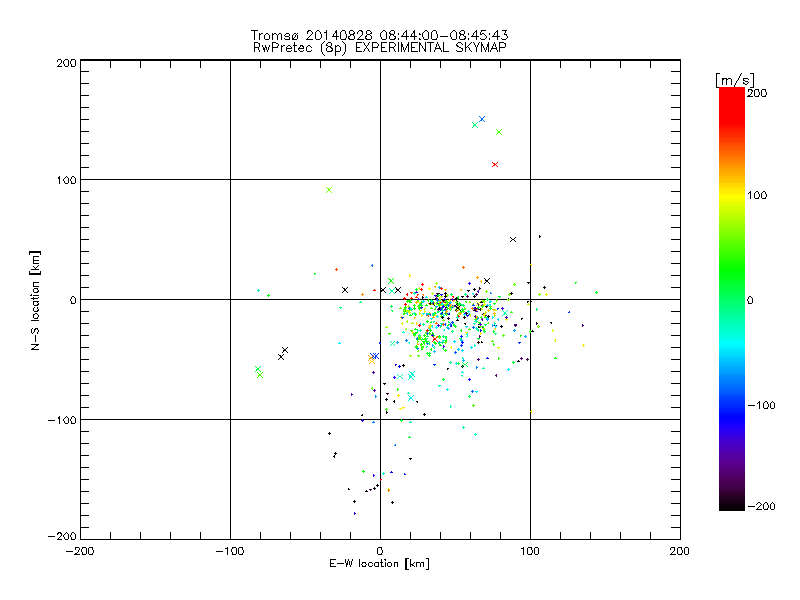This screenshot has width=800, height=600.
Task: Click the -100 tick label on the N-S axis
Action: [x=62, y=420]
